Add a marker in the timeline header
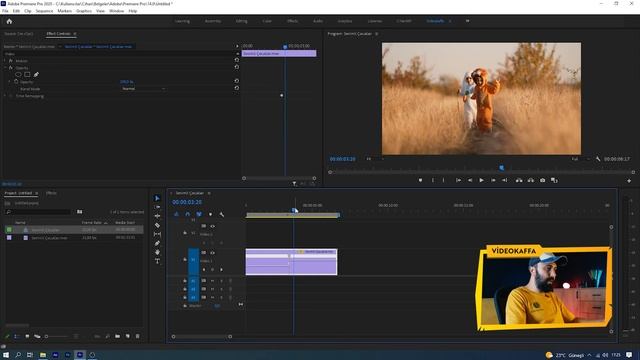640x360 pixels. [x=210, y=214]
